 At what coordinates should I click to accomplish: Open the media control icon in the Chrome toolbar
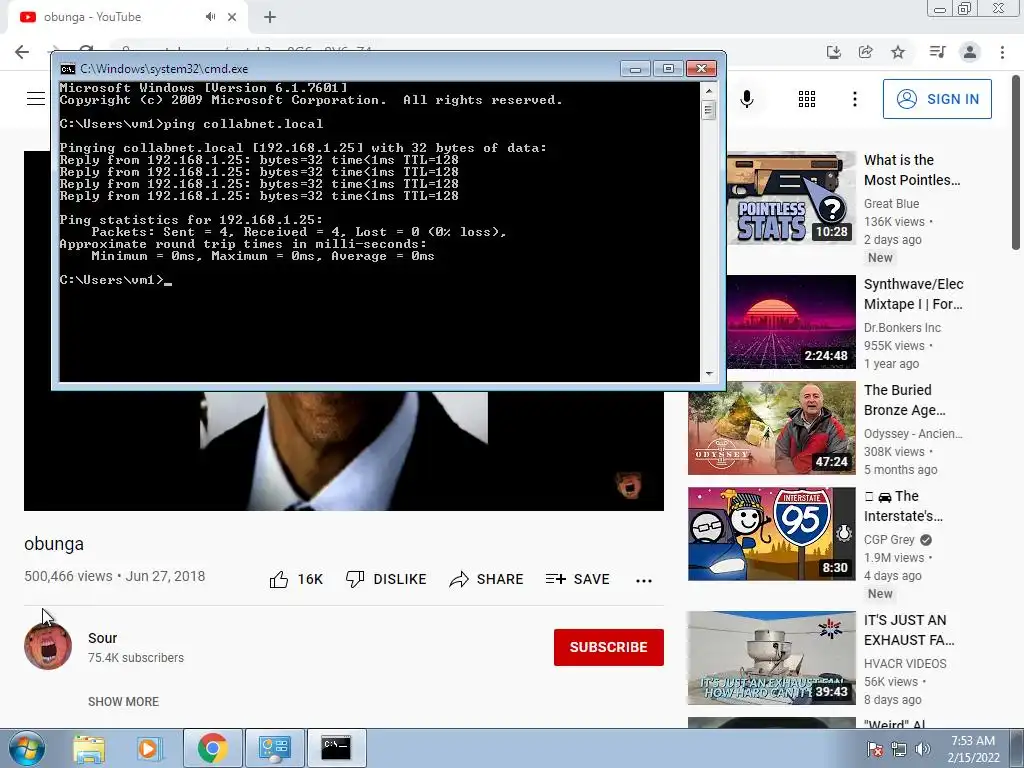click(x=938, y=52)
